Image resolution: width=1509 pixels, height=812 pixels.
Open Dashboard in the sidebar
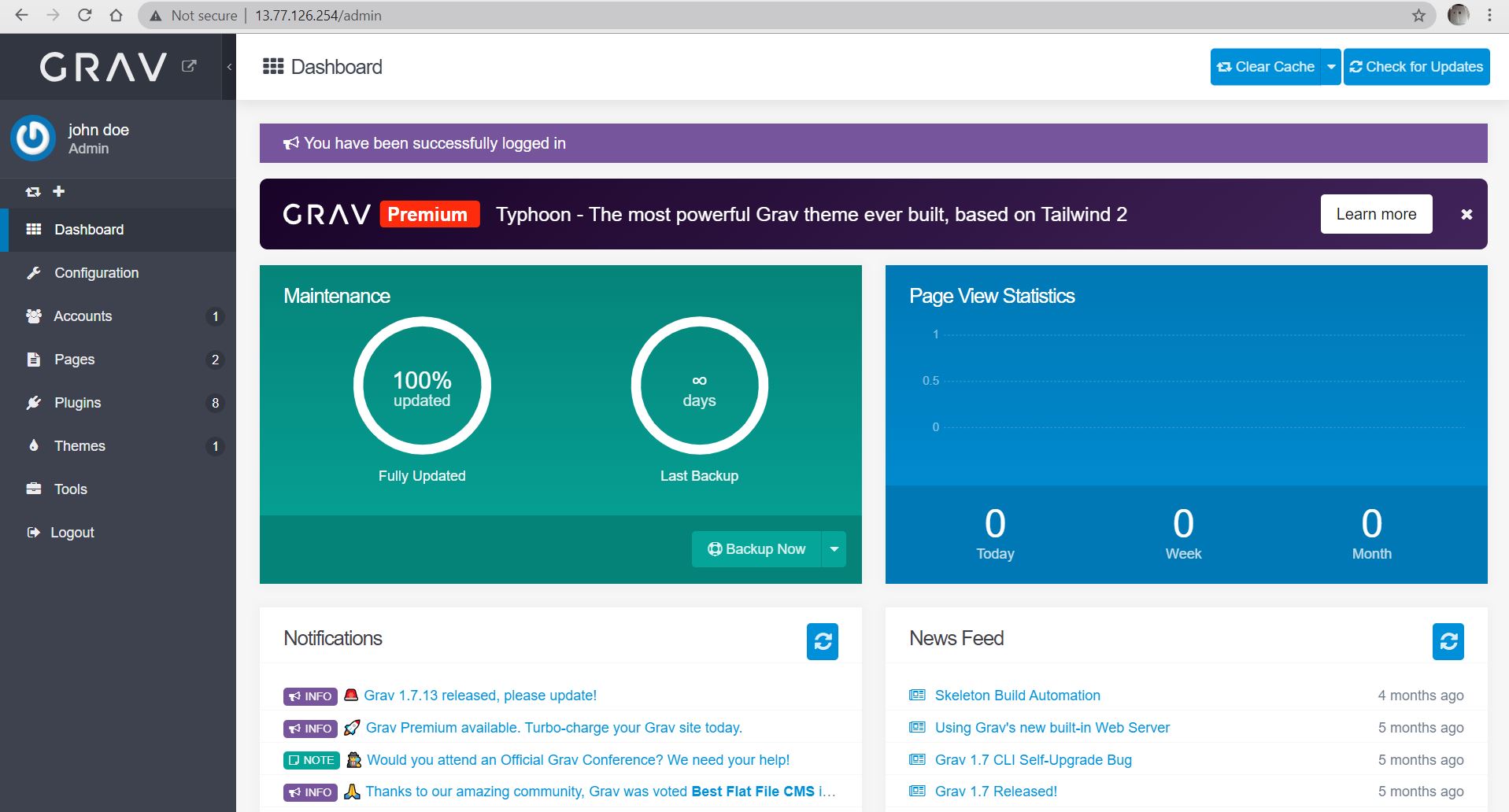click(x=118, y=230)
